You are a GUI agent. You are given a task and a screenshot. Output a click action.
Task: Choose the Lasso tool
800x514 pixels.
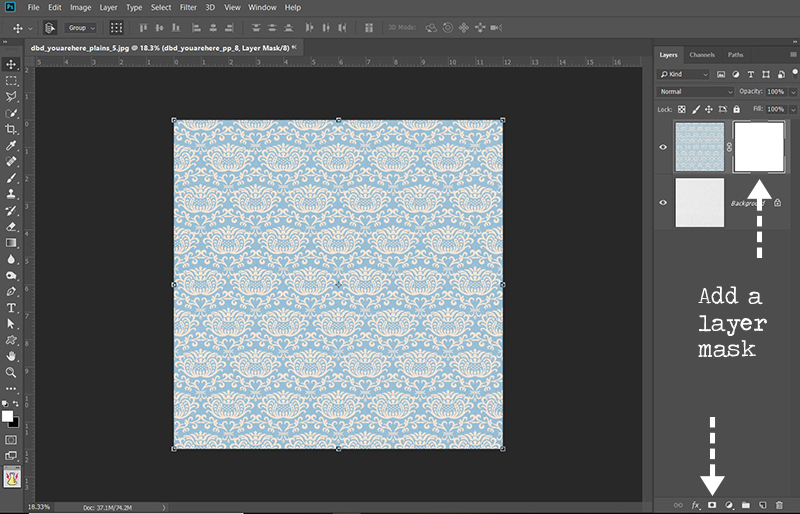click(11, 97)
